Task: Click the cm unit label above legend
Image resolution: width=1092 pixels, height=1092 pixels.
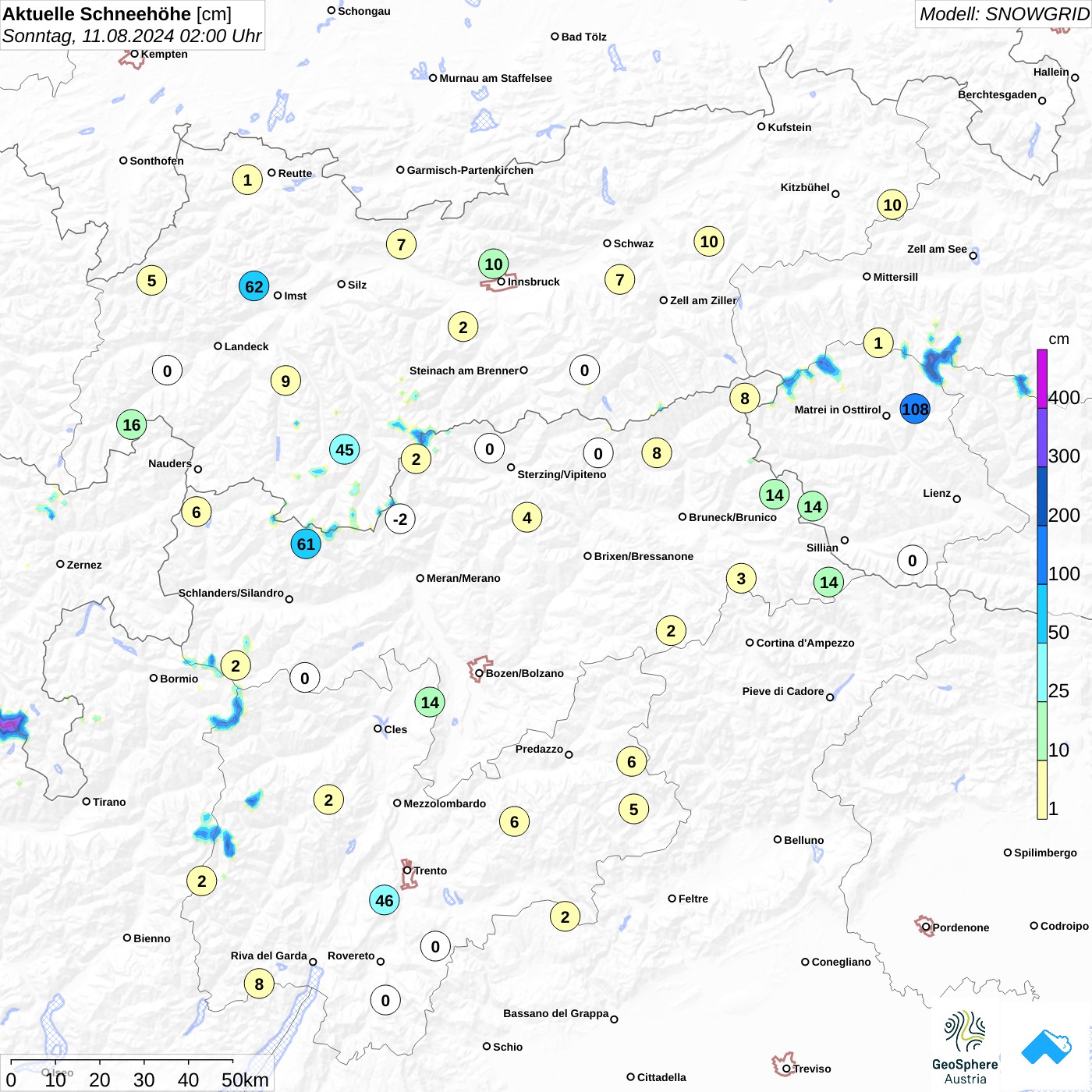Action: pos(1058,339)
